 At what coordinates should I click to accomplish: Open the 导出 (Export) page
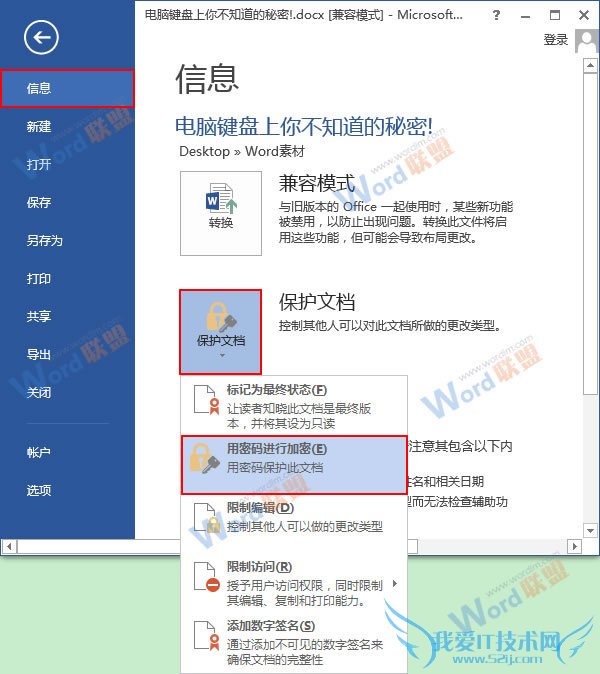(x=67, y=355)
